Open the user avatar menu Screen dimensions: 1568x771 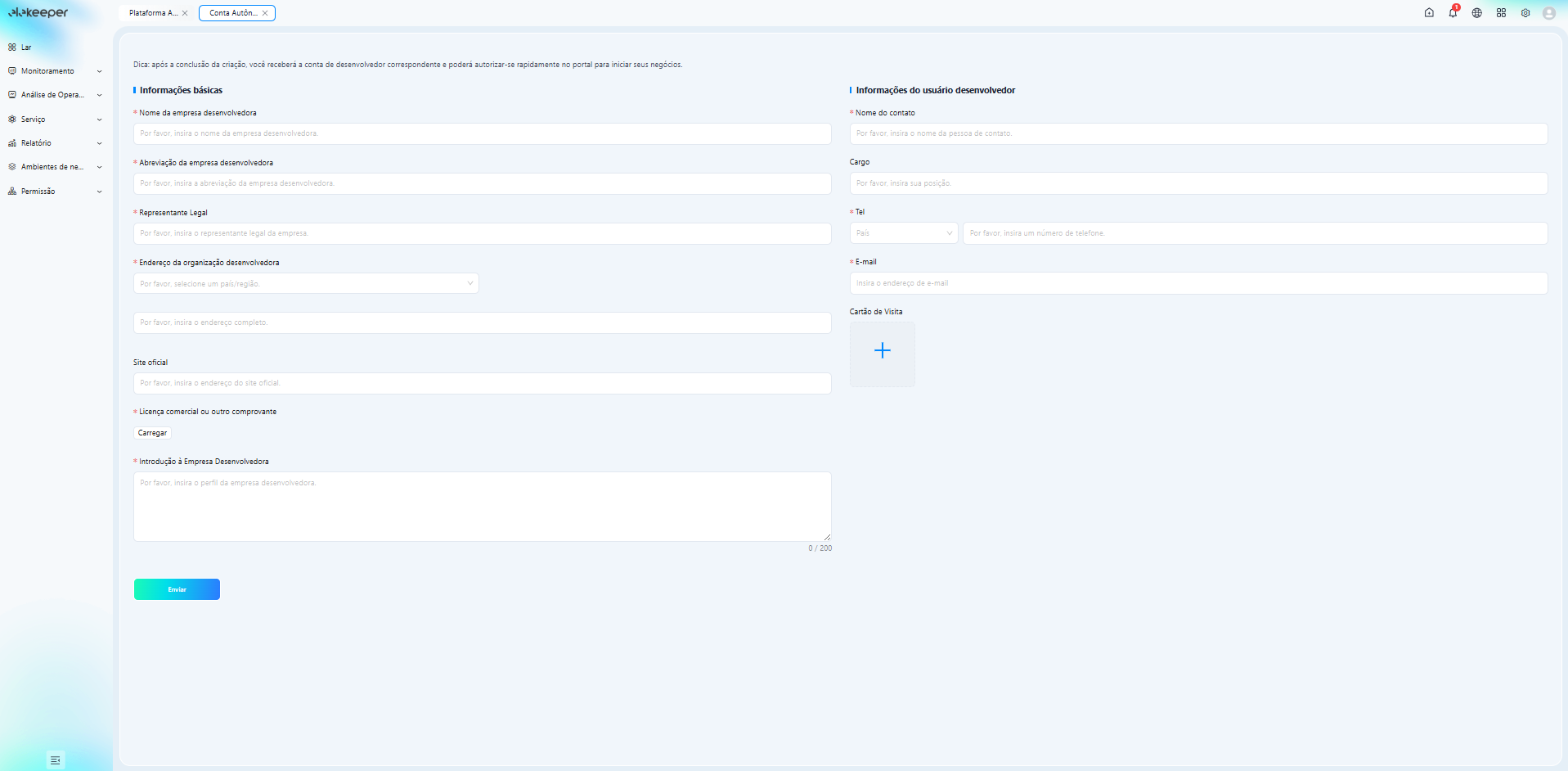pyautogui.click(x=1549, y=13)
